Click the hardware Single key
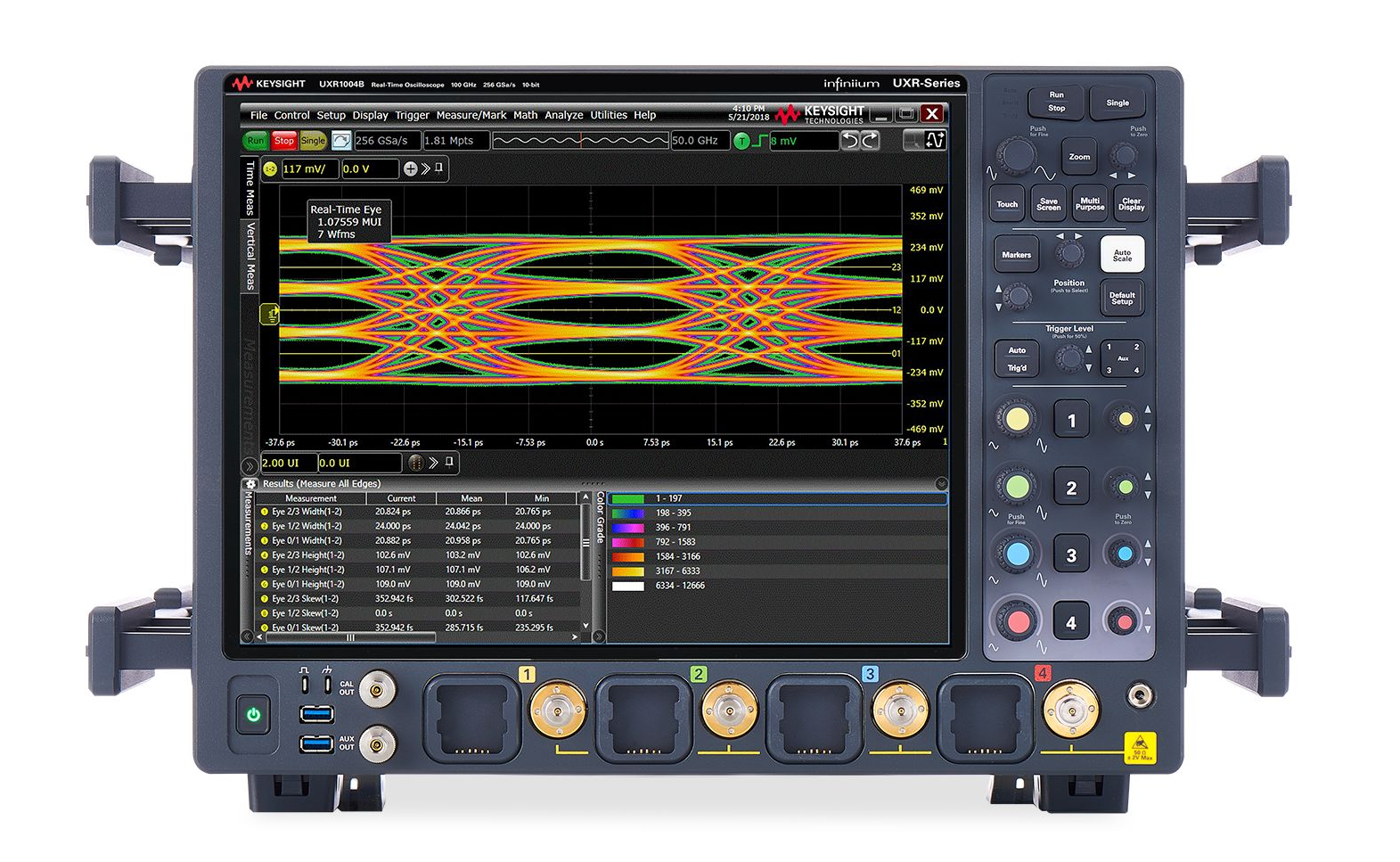1400x862 pixels. coord(1118,103)
